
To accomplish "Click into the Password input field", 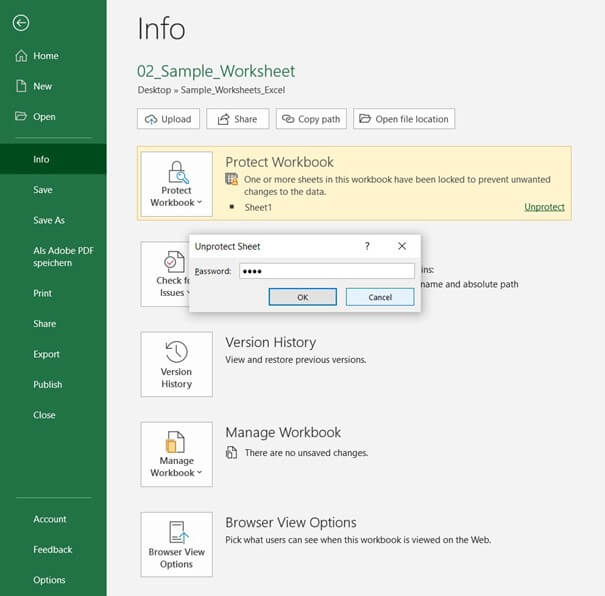I will coord(326,271).
